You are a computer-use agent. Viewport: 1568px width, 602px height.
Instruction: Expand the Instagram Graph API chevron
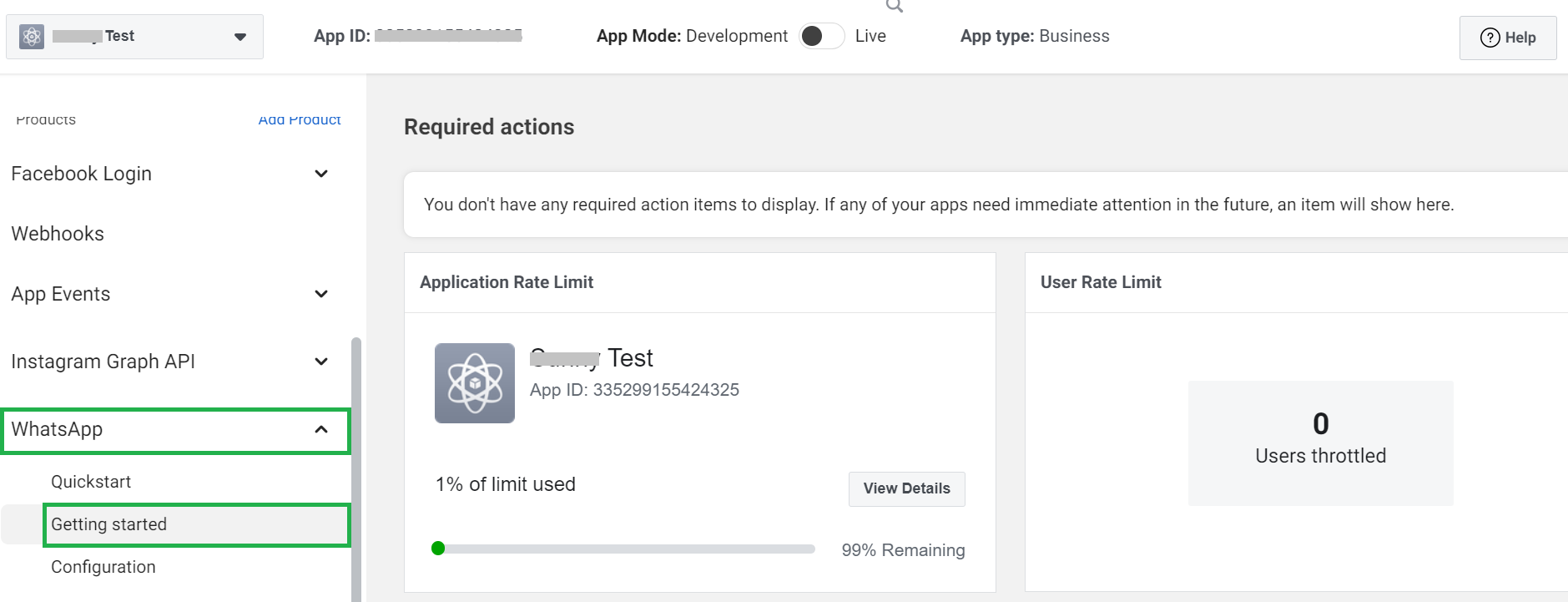[321, 362]
